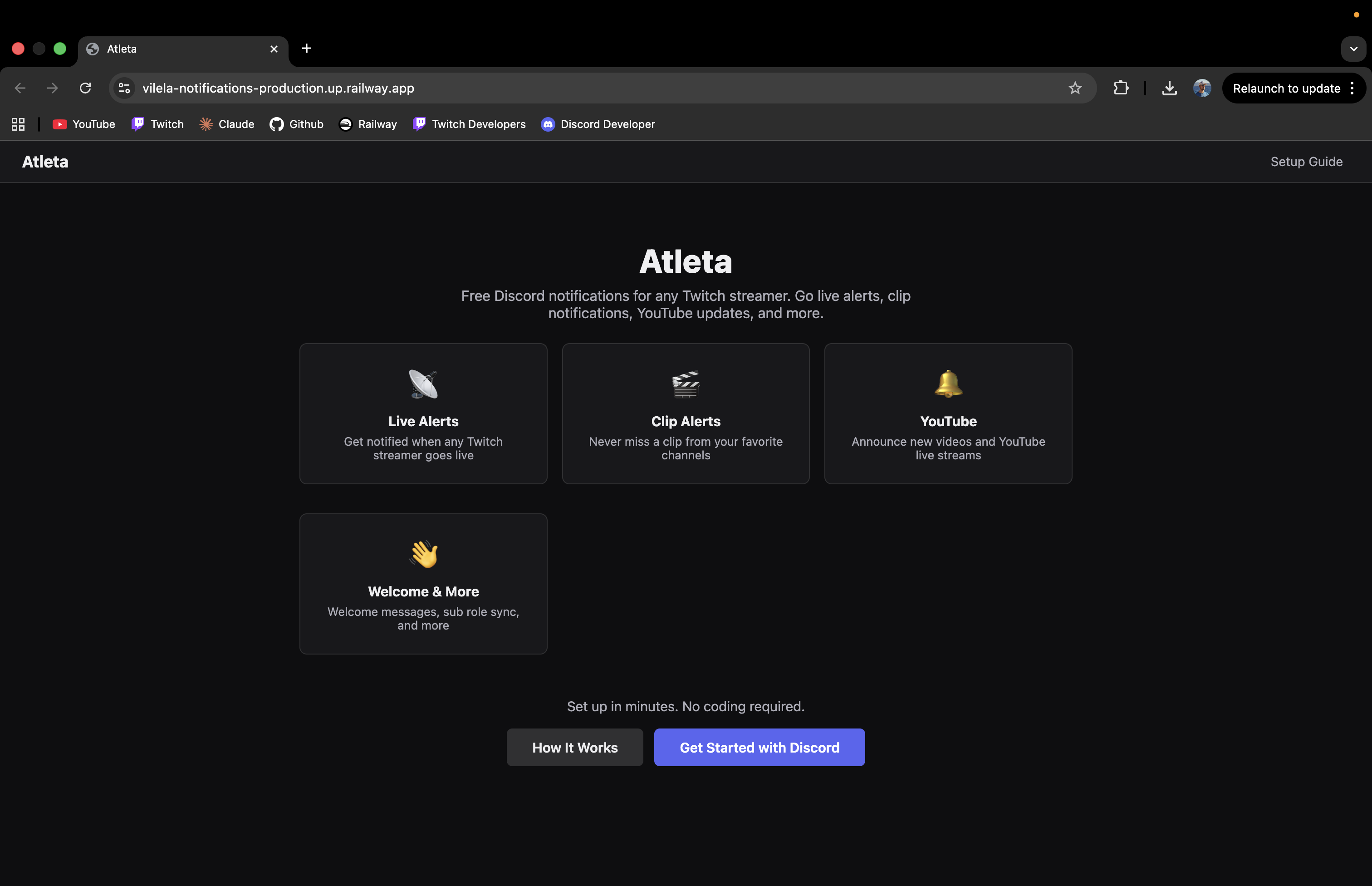Click Get Started with Discord
This screenshot has height=886, width=1372.
pos(759,747)
